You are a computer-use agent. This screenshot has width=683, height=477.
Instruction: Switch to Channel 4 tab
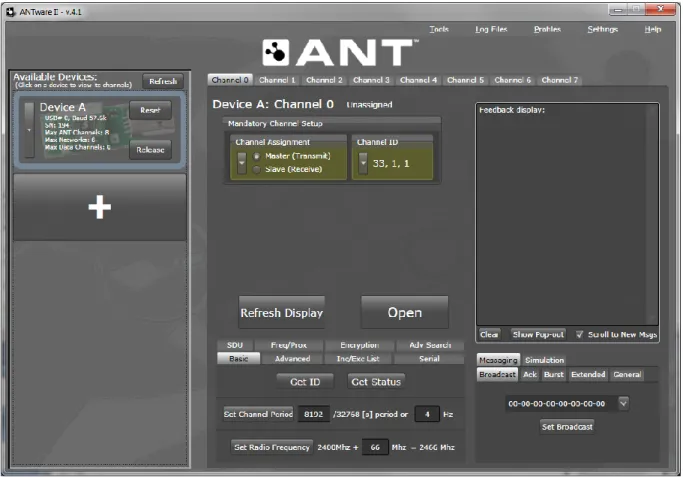pos(418,80)
